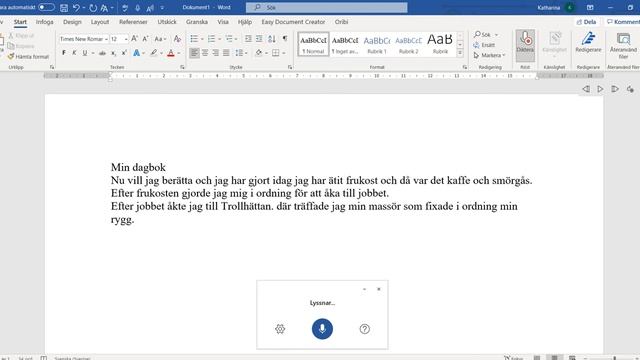Toggle strikethrough formatting
Image resolution: width=640 pixels, height=360 pixels.
(102, 53)
